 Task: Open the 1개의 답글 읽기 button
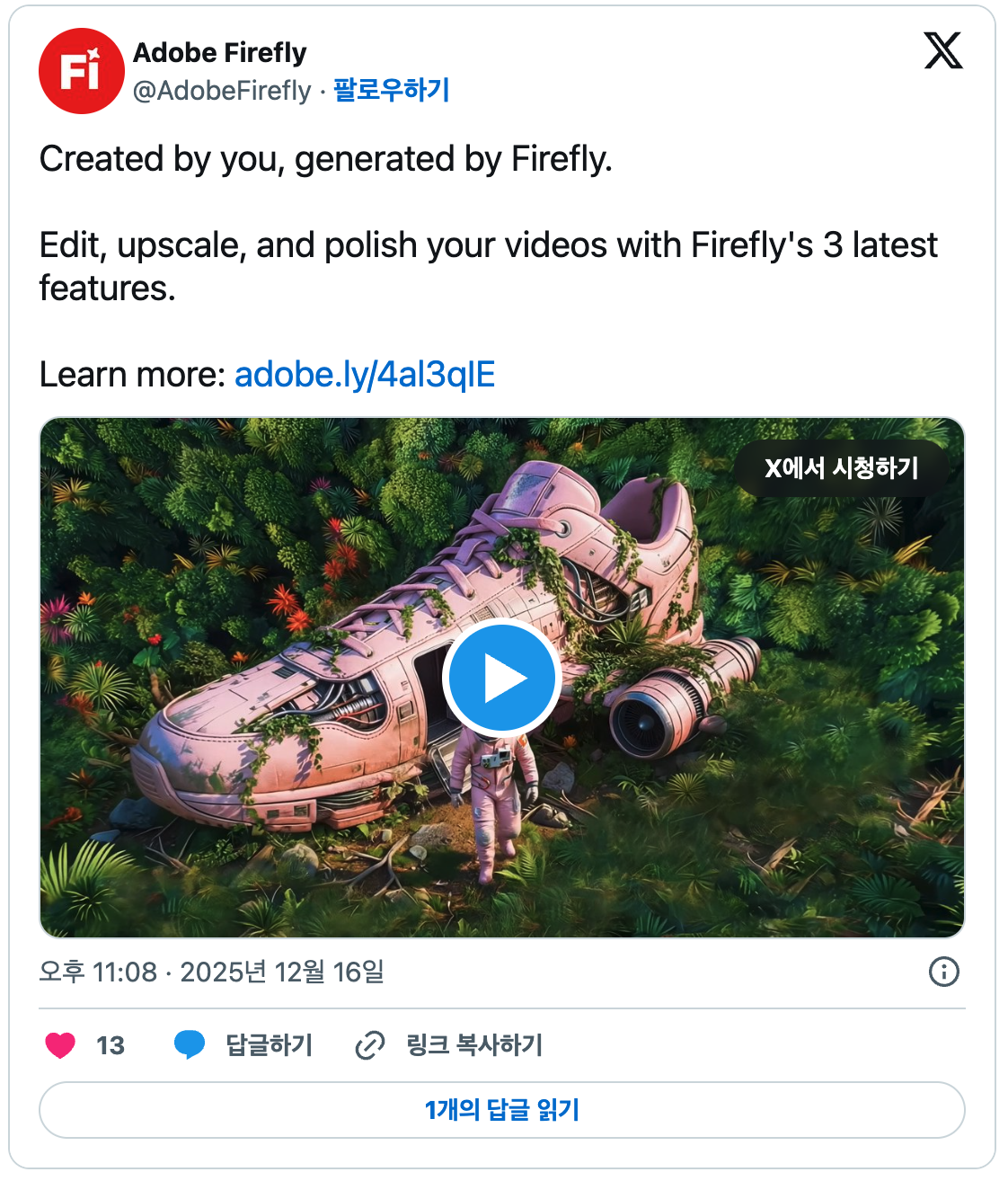pyautogui.click(x=502, y=1110)
